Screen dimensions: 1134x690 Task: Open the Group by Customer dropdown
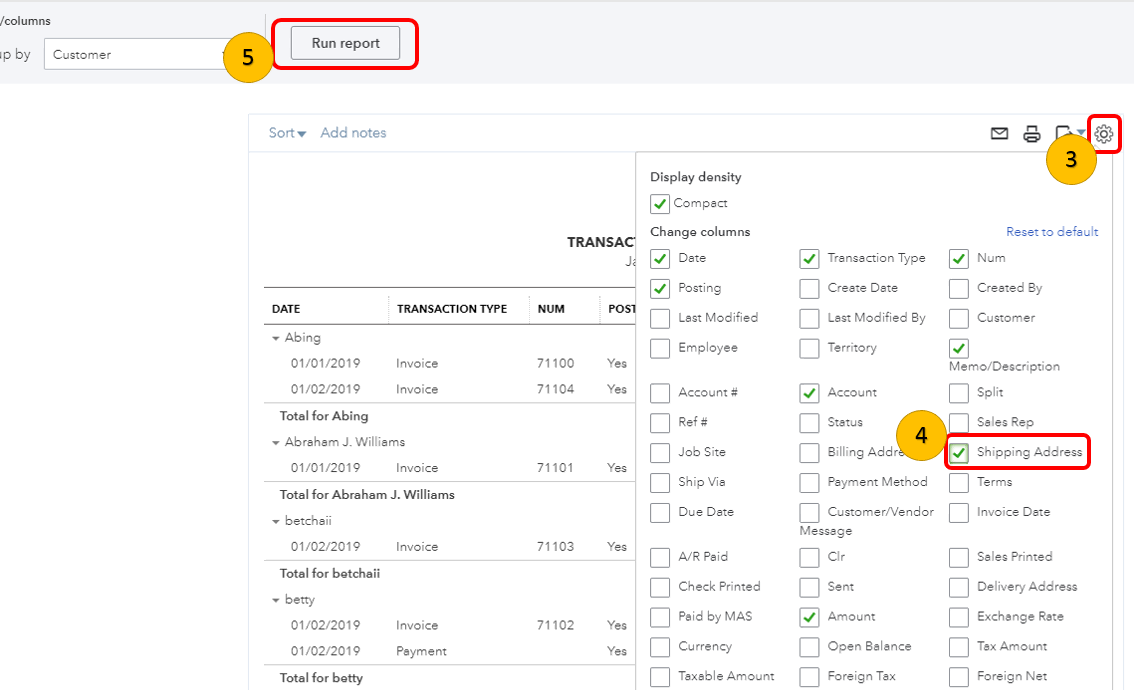[x=138, y=55]
